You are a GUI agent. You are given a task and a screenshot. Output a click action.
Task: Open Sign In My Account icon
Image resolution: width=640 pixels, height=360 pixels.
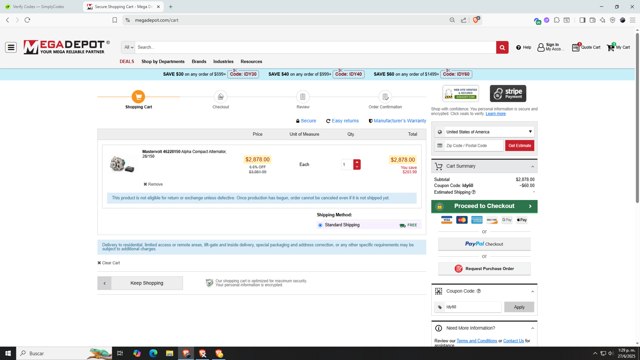549,47
